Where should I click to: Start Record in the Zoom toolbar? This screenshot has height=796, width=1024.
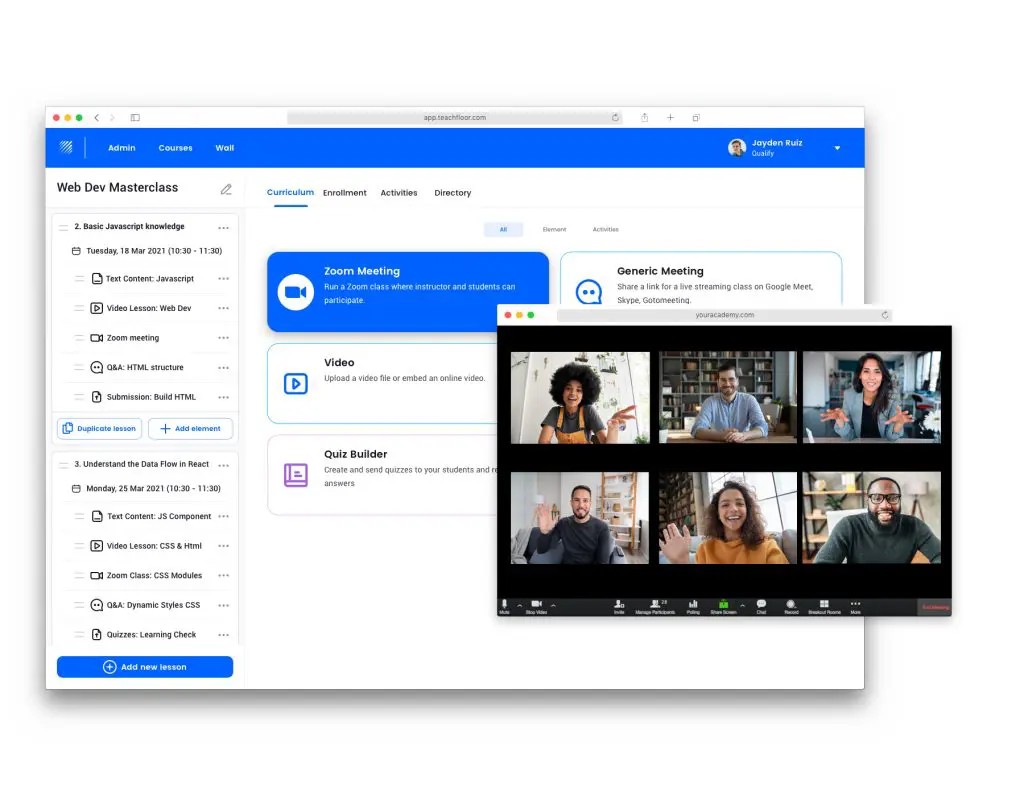pos(791,607)
